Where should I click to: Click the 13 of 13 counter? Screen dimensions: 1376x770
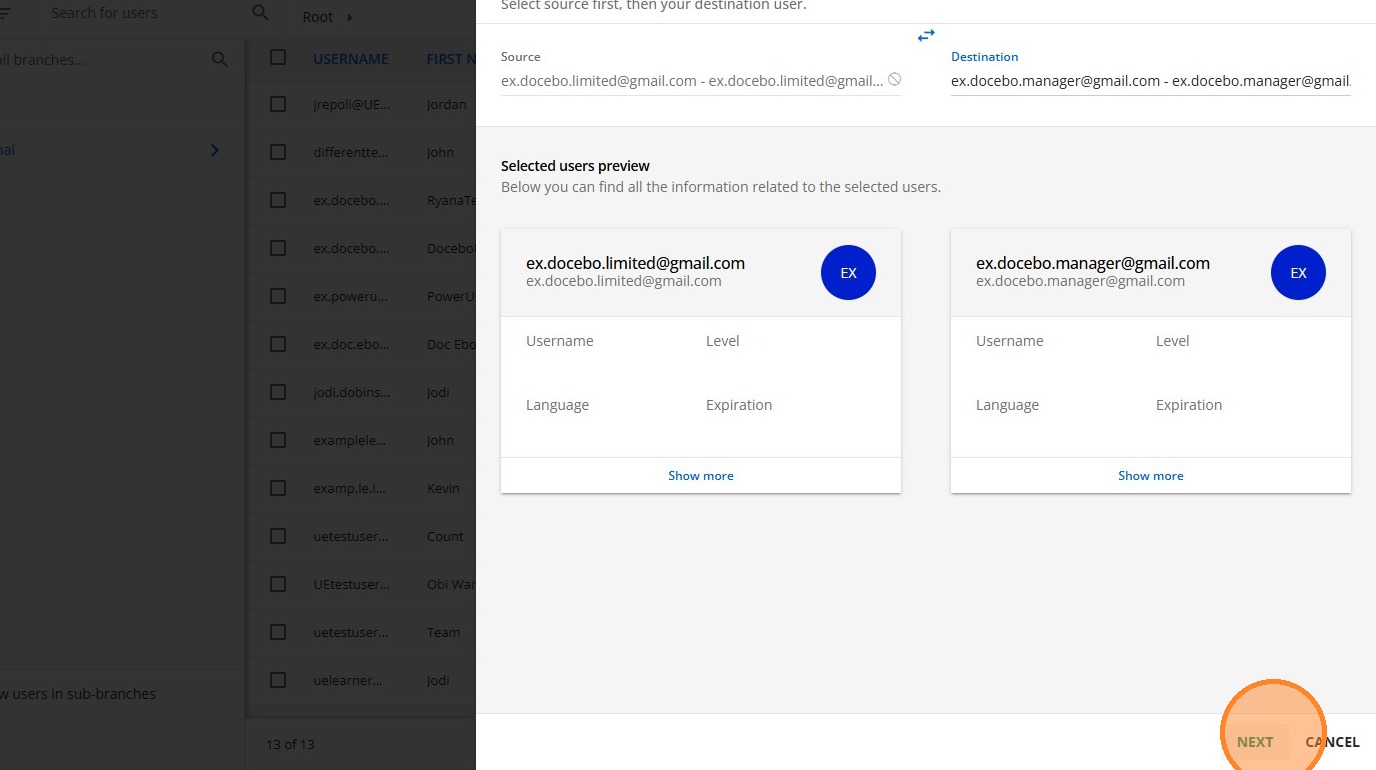tap(290, 744)
